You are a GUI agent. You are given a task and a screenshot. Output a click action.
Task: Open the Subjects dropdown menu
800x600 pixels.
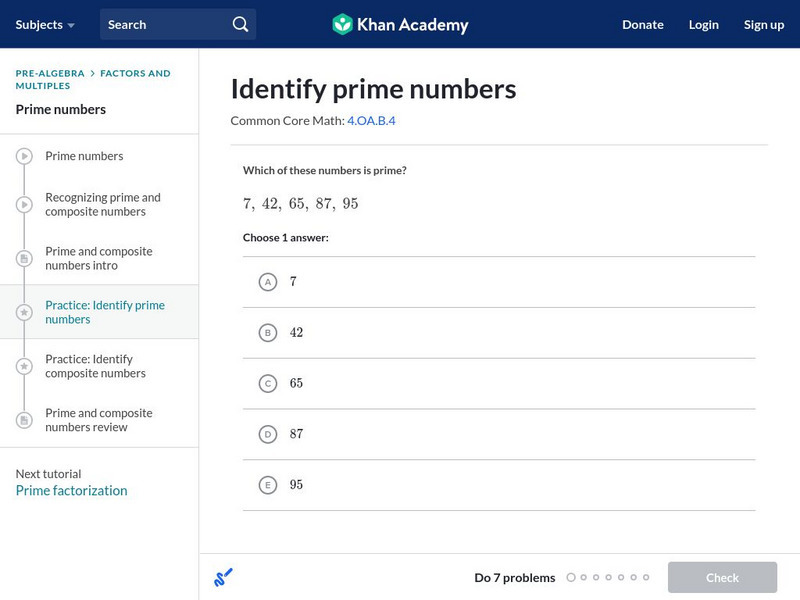[40, 24]
